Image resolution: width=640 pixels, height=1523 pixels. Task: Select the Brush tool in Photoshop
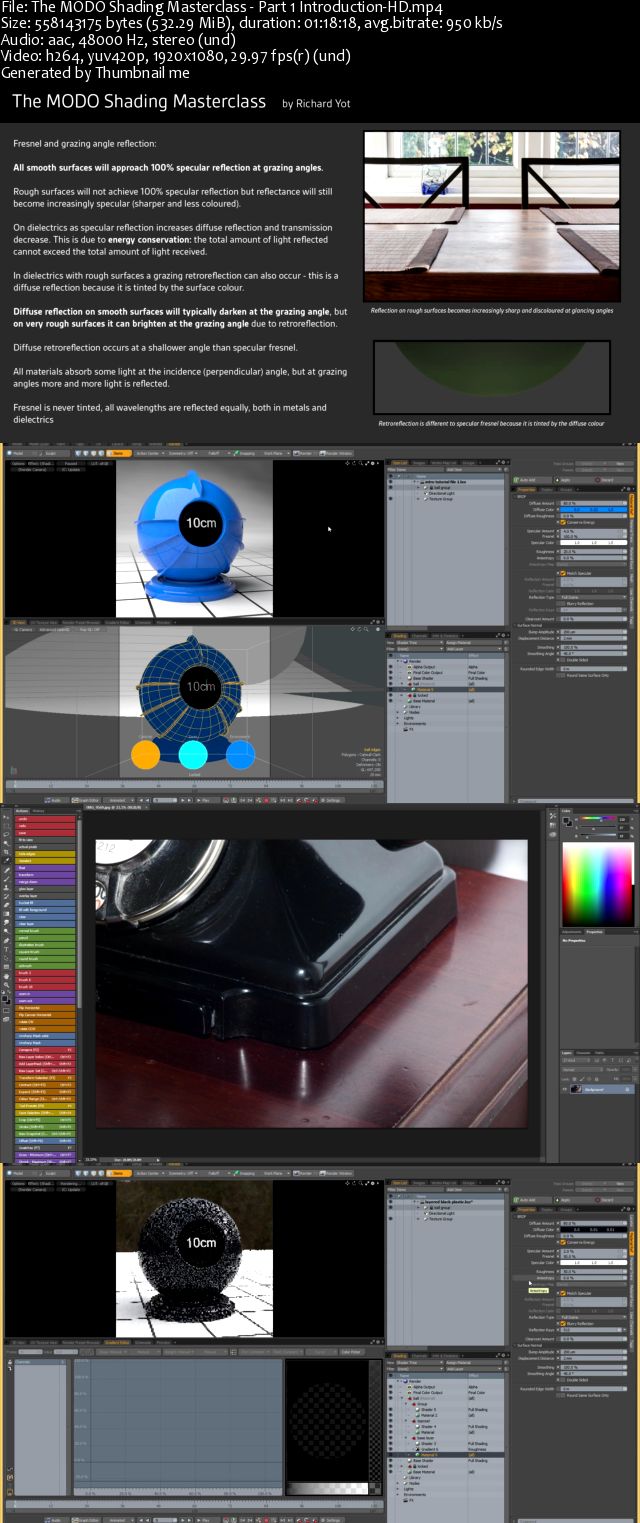tap(5, 879)
